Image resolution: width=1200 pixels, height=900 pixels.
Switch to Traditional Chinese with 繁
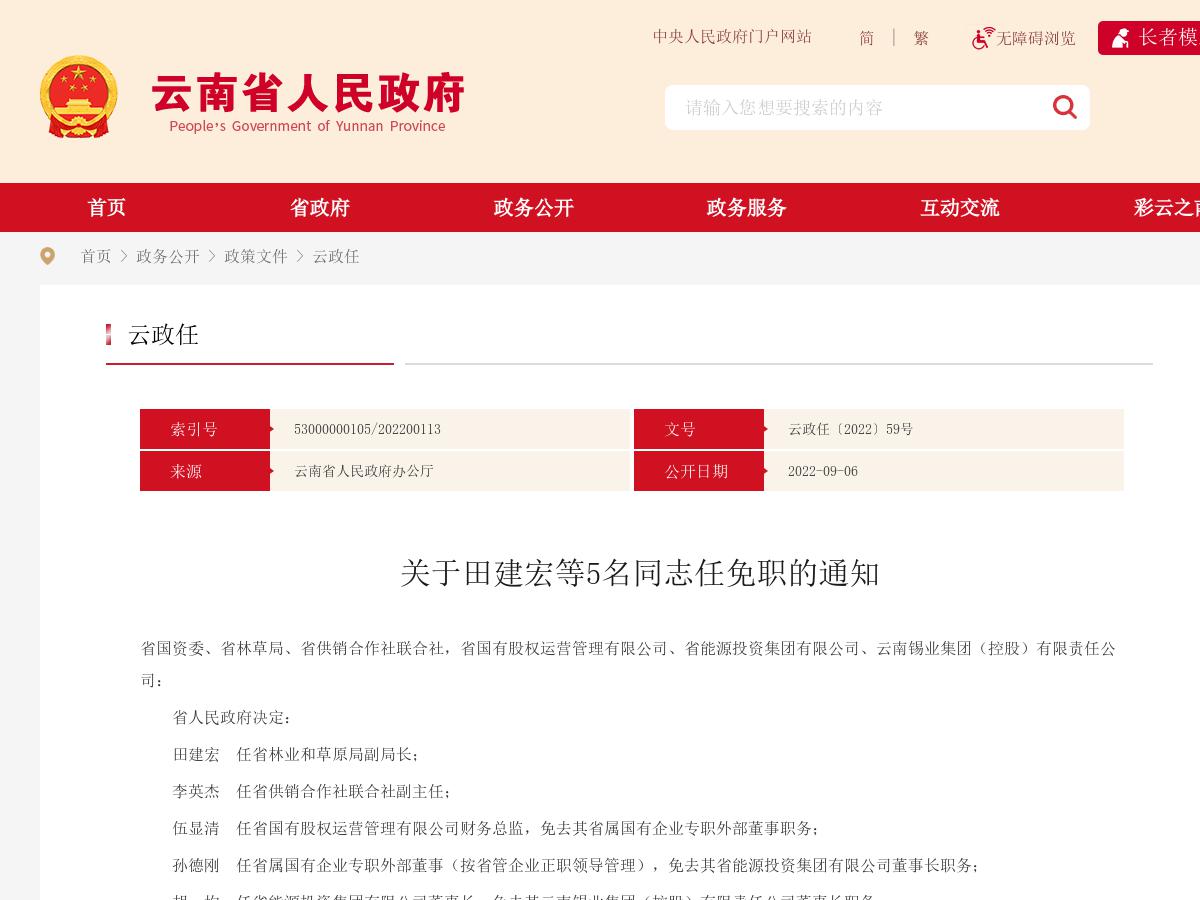point(920,38)
